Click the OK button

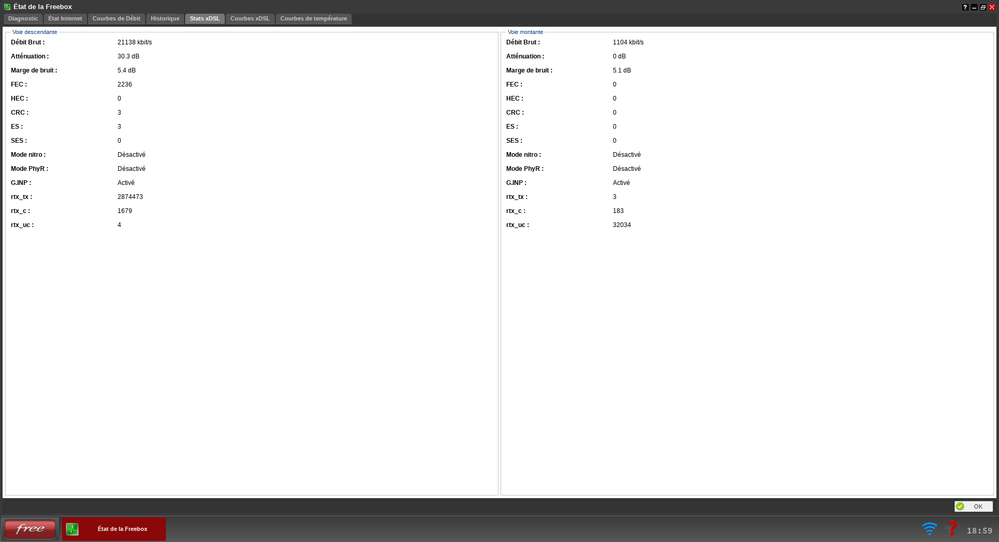pos(973,506)
